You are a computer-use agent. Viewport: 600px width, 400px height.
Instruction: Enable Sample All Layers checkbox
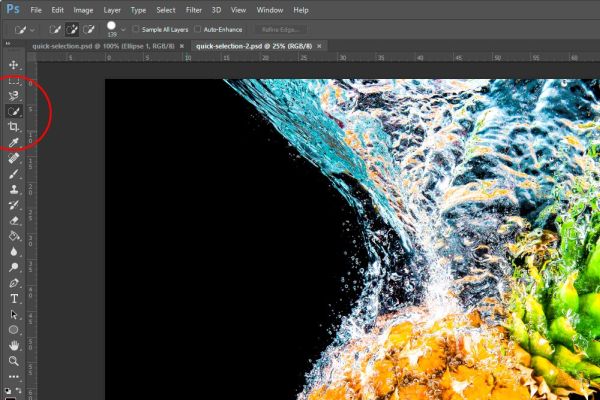[x=135, y=29]
